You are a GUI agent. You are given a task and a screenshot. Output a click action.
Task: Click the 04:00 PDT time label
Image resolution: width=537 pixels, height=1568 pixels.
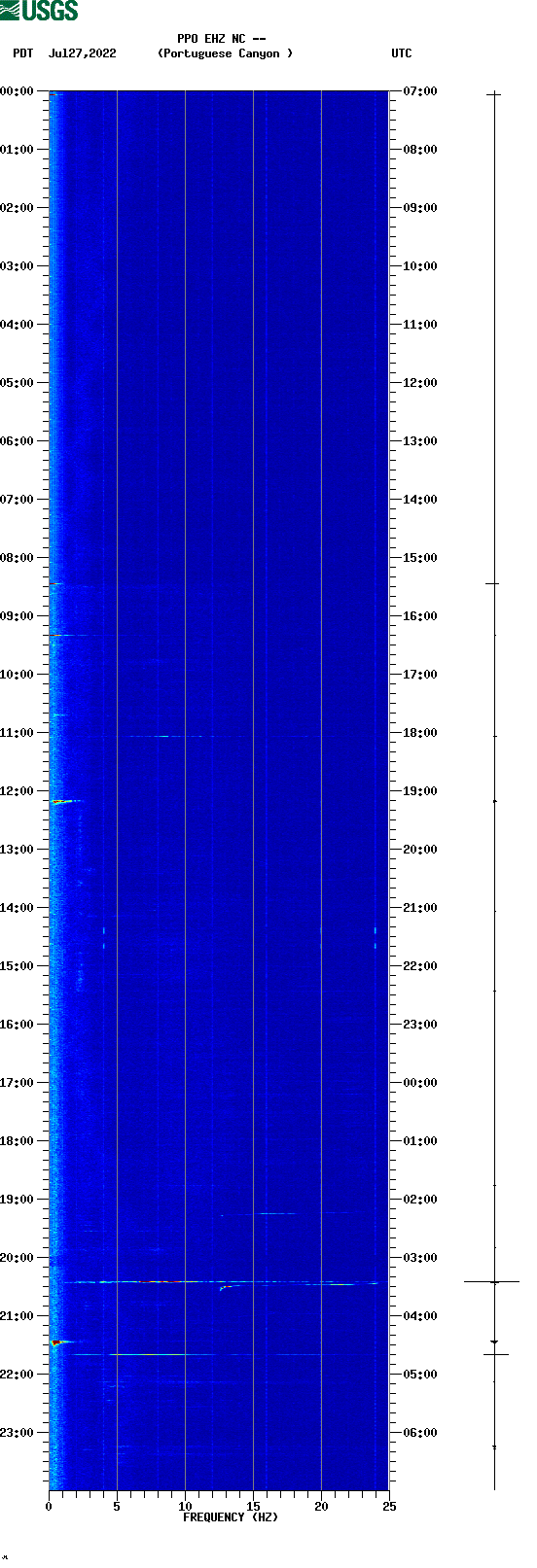point(17,325)
